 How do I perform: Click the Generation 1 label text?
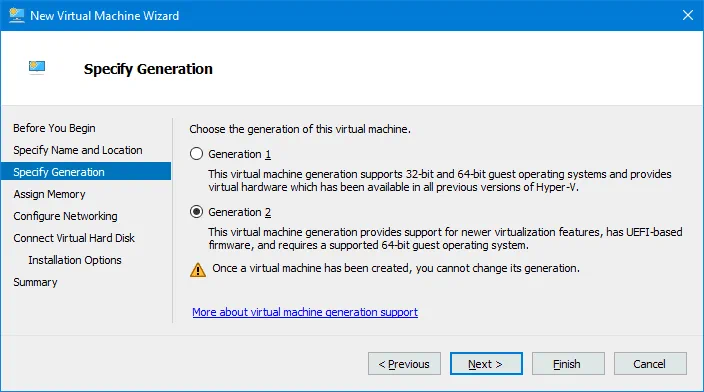(239, 154)
